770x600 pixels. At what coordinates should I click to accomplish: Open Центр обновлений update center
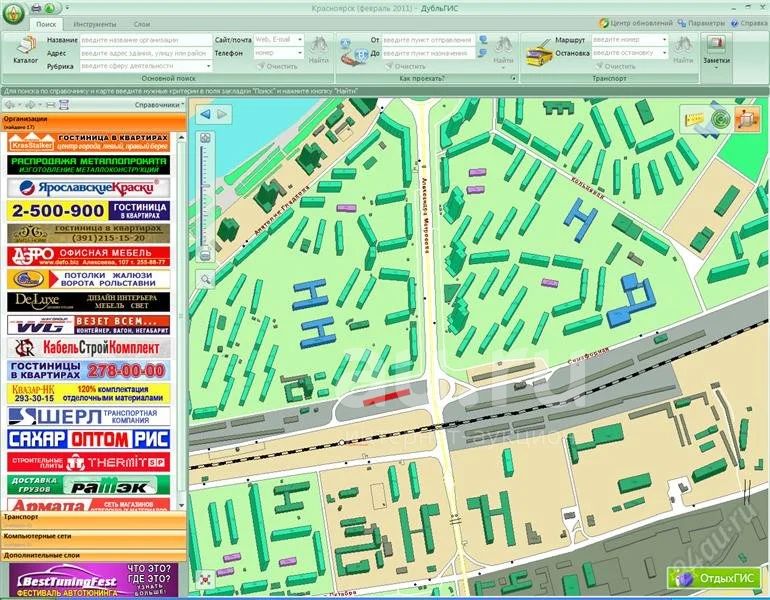pyautogui.click(x=635, y=23)
